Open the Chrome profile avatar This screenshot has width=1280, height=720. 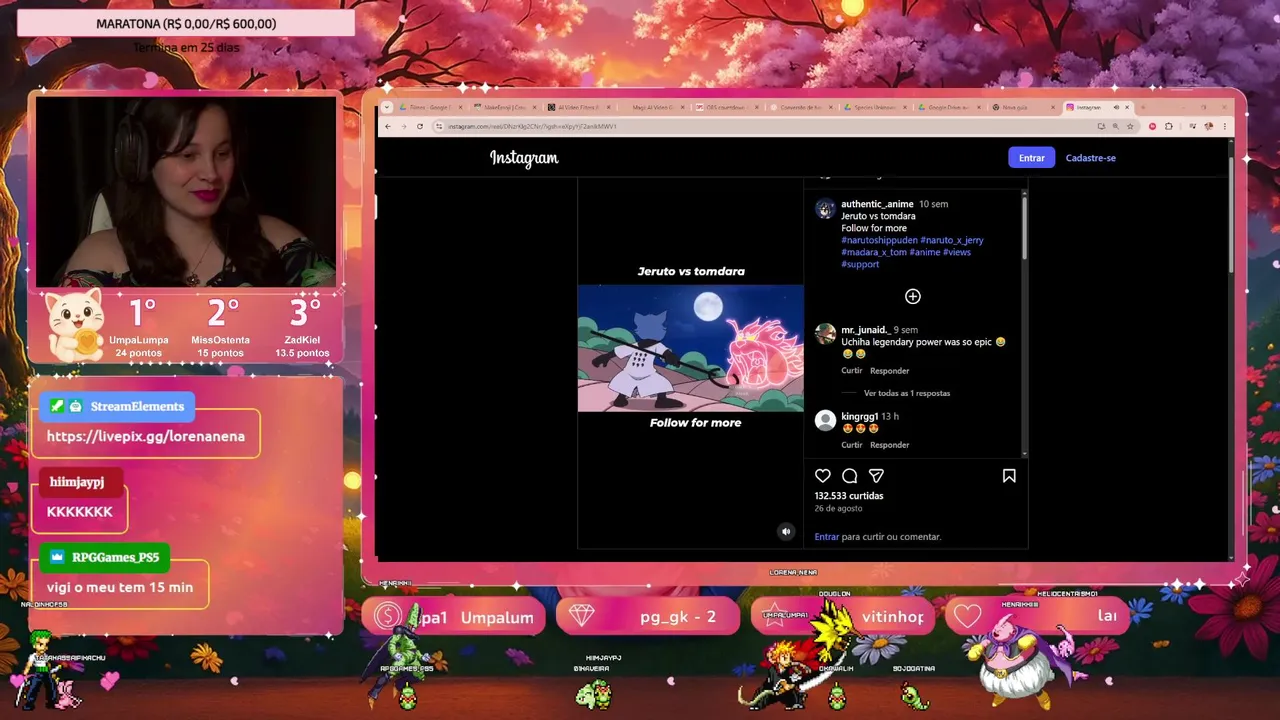[x=1209, y=126]
